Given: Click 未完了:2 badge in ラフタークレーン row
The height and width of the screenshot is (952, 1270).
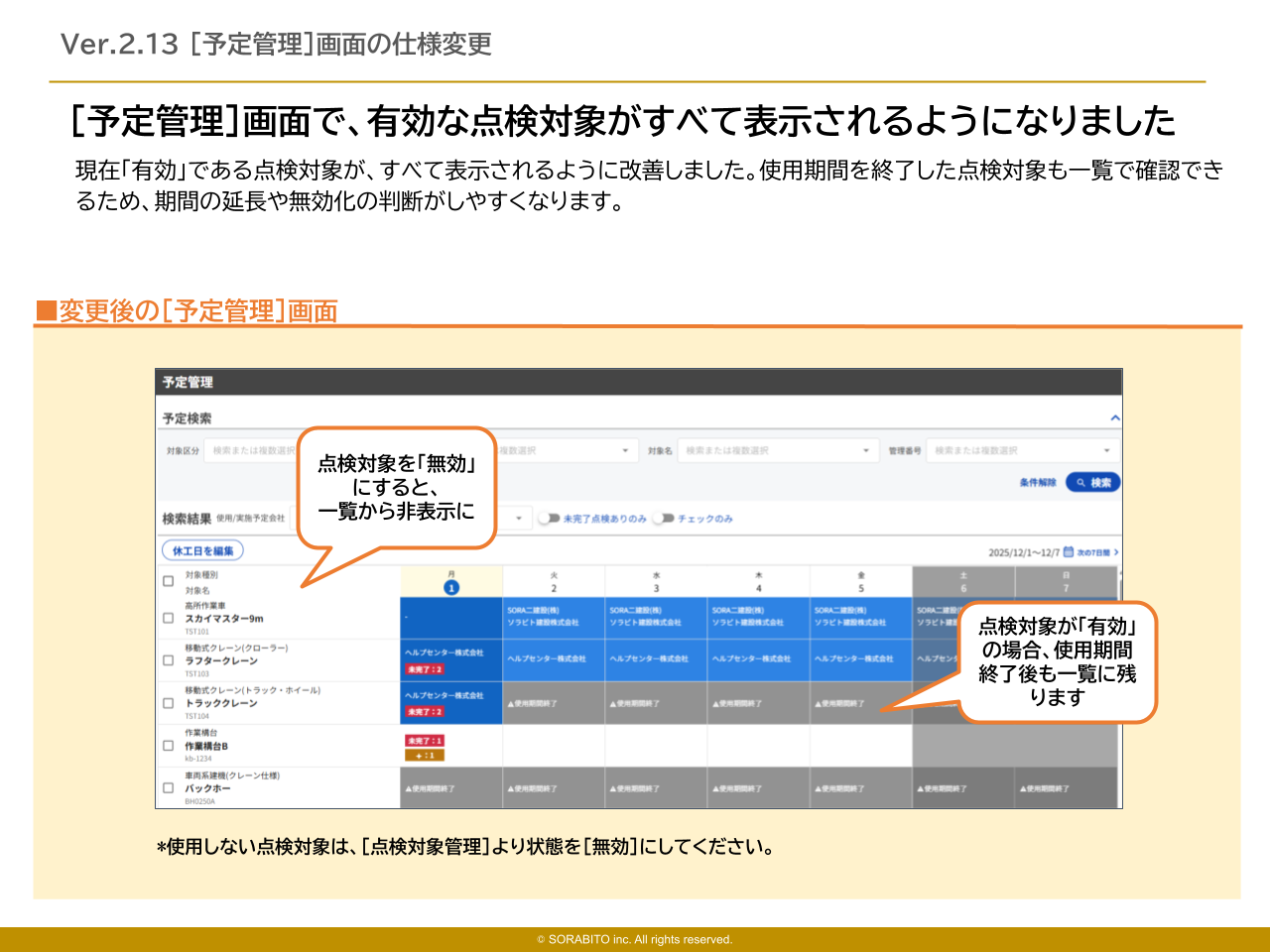Looking at the screenshot, I should click(425, 669).
